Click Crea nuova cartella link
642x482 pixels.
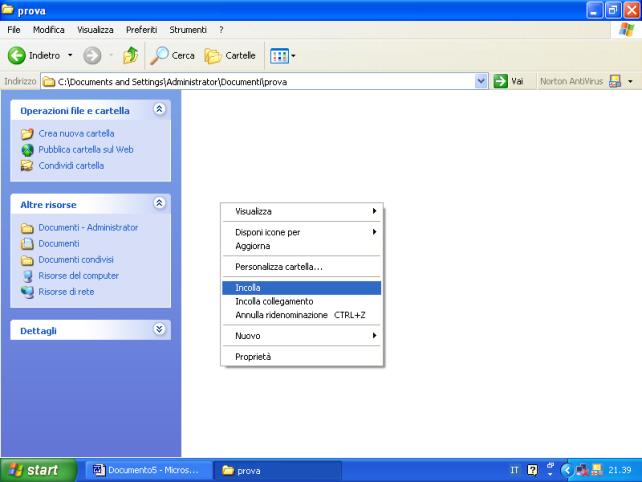point(76,134)
